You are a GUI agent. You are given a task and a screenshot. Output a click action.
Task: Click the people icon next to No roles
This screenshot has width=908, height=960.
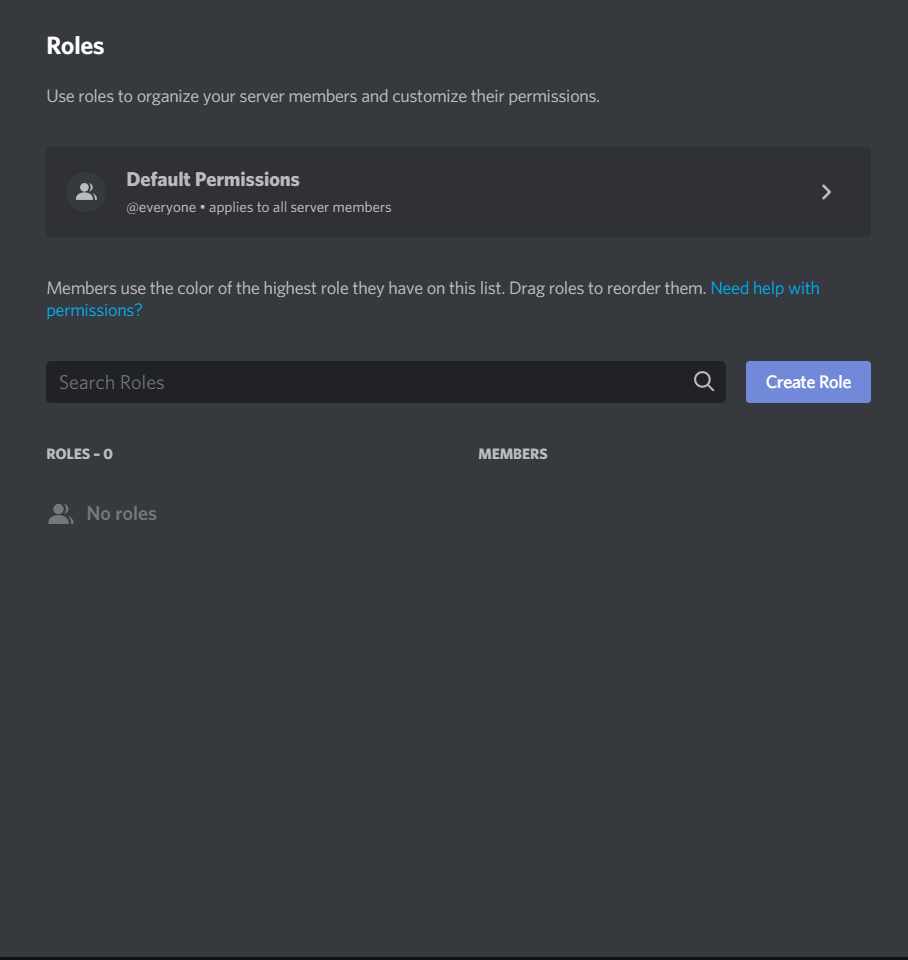click(x=60, y=514)
